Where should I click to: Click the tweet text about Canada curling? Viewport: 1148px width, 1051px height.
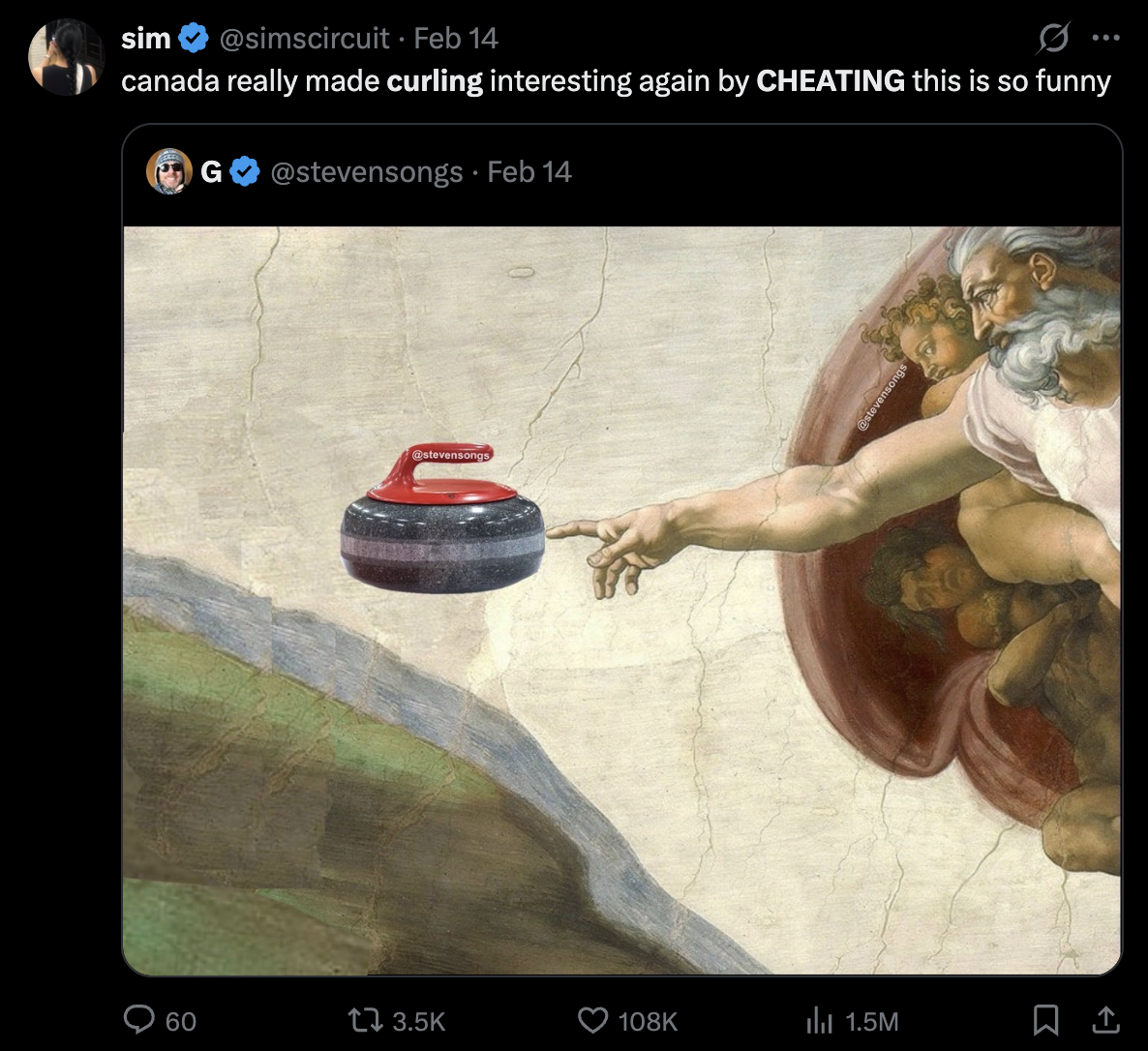[x=615, y=80]
